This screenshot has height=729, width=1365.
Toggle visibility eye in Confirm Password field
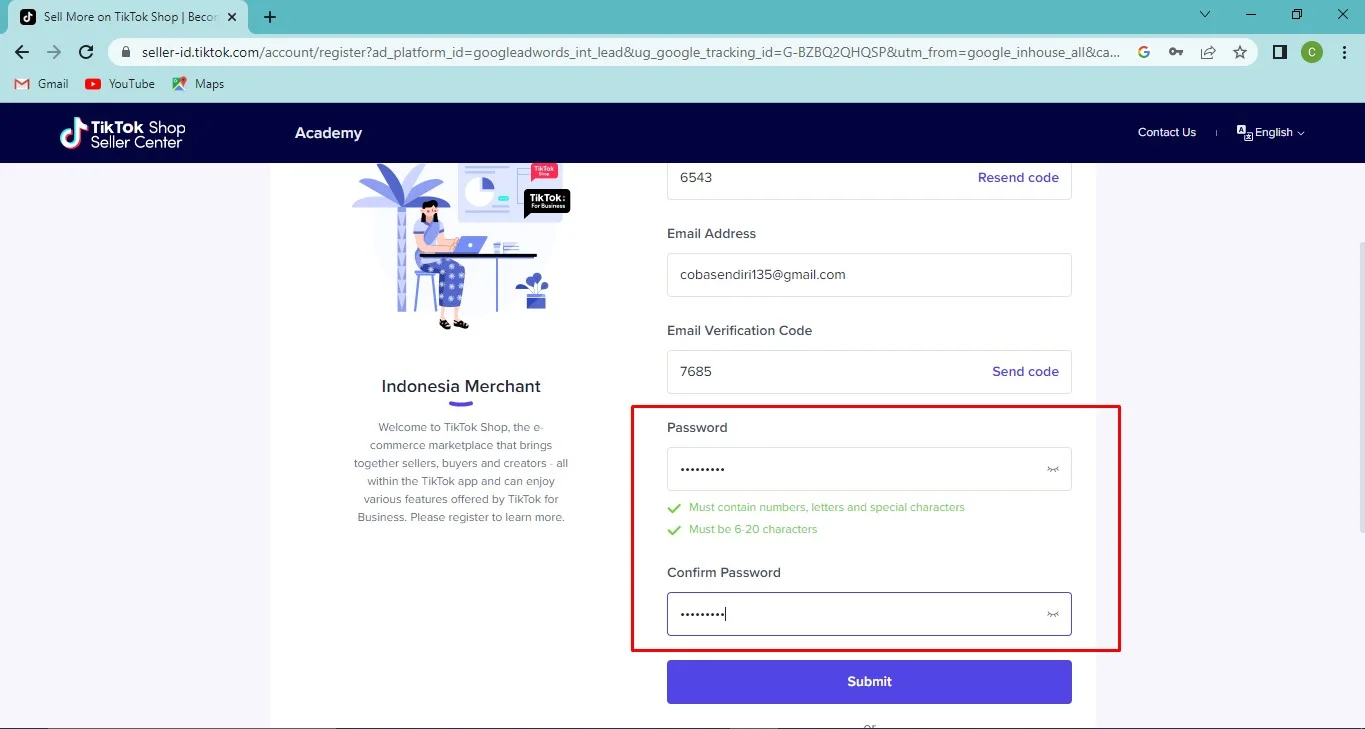(1052, 614)
